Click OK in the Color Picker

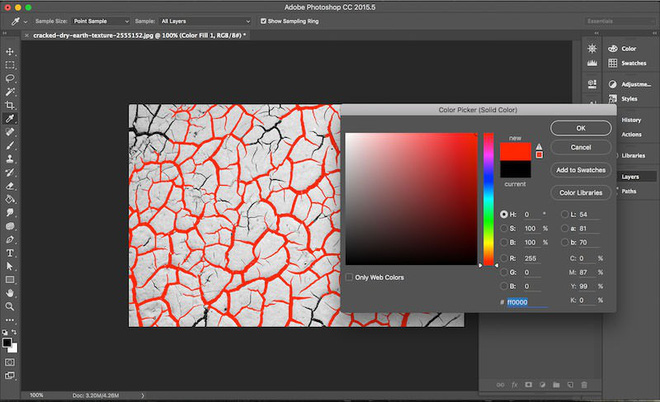coord(580,128)
